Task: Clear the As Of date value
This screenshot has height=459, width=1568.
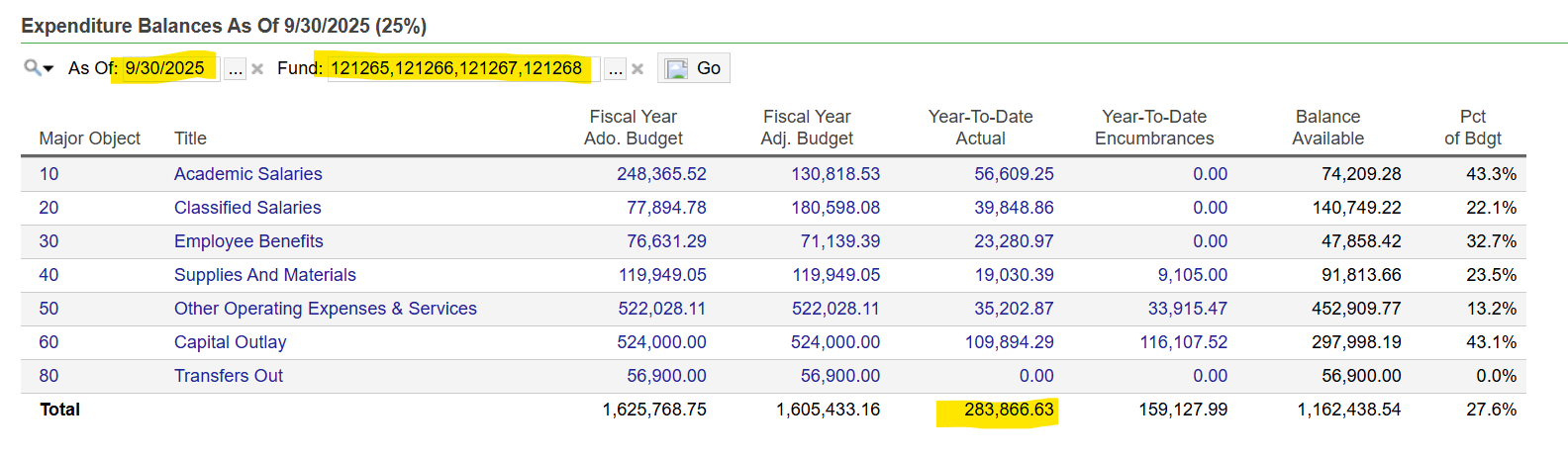Action: click(257, 69)
